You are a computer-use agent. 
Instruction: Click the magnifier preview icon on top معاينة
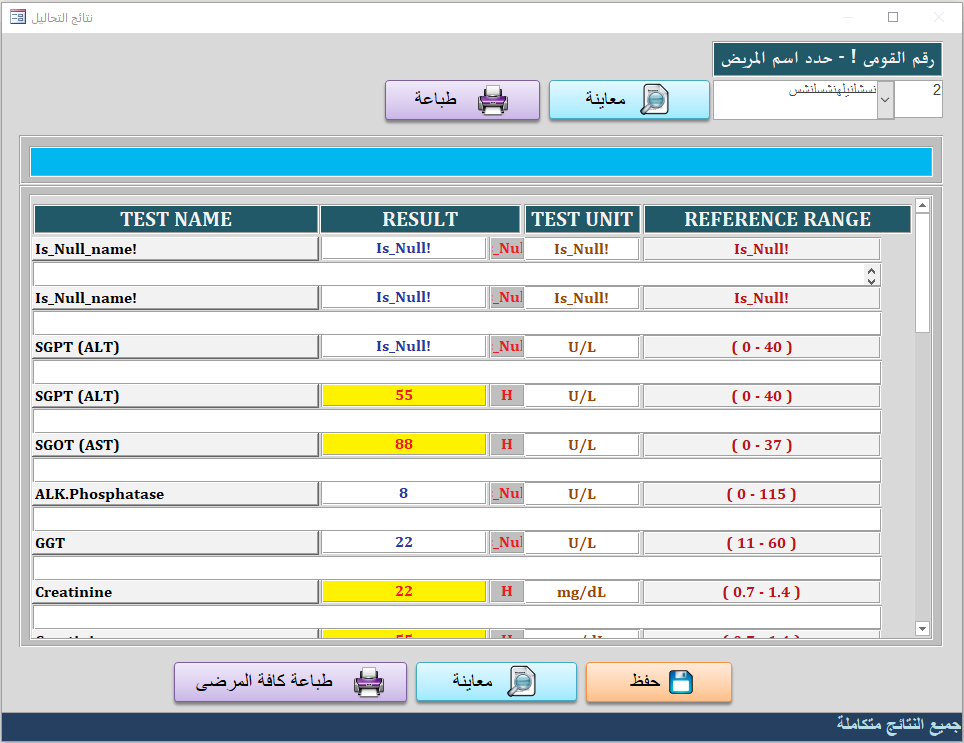(x=655, y=100)
